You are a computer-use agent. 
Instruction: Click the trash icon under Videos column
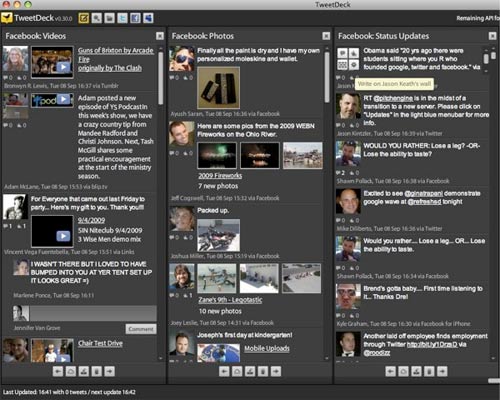click(97, 371)
